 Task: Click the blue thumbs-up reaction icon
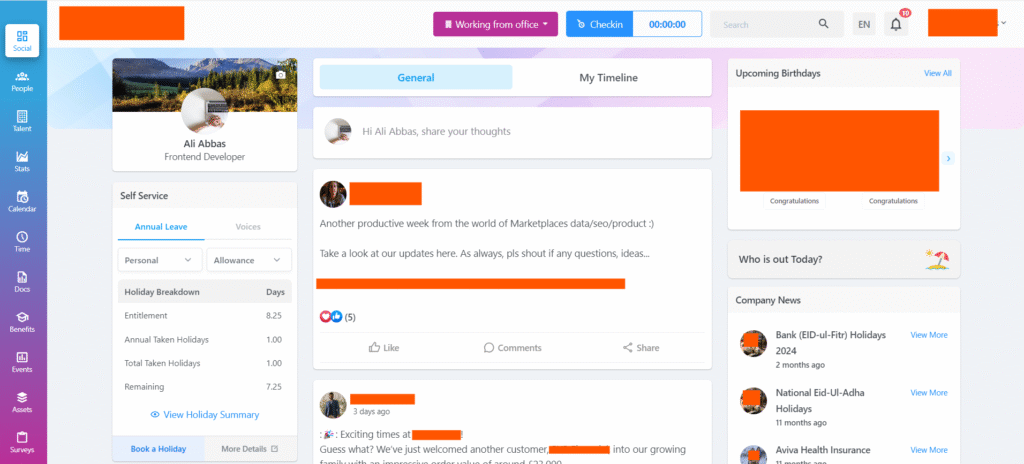(x=336, y=316)
